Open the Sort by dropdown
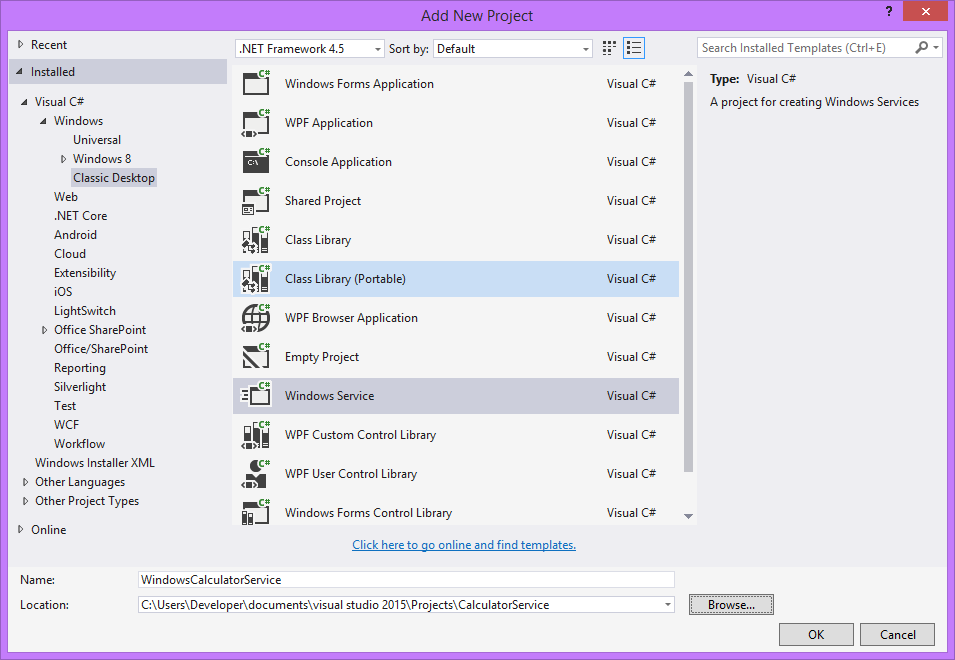Image resolution: width=955 pixels, height=660 pixels. [514, 49]
